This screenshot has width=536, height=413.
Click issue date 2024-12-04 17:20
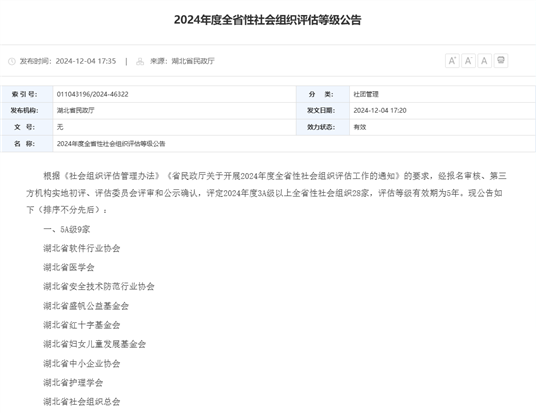tap(380, 110)
